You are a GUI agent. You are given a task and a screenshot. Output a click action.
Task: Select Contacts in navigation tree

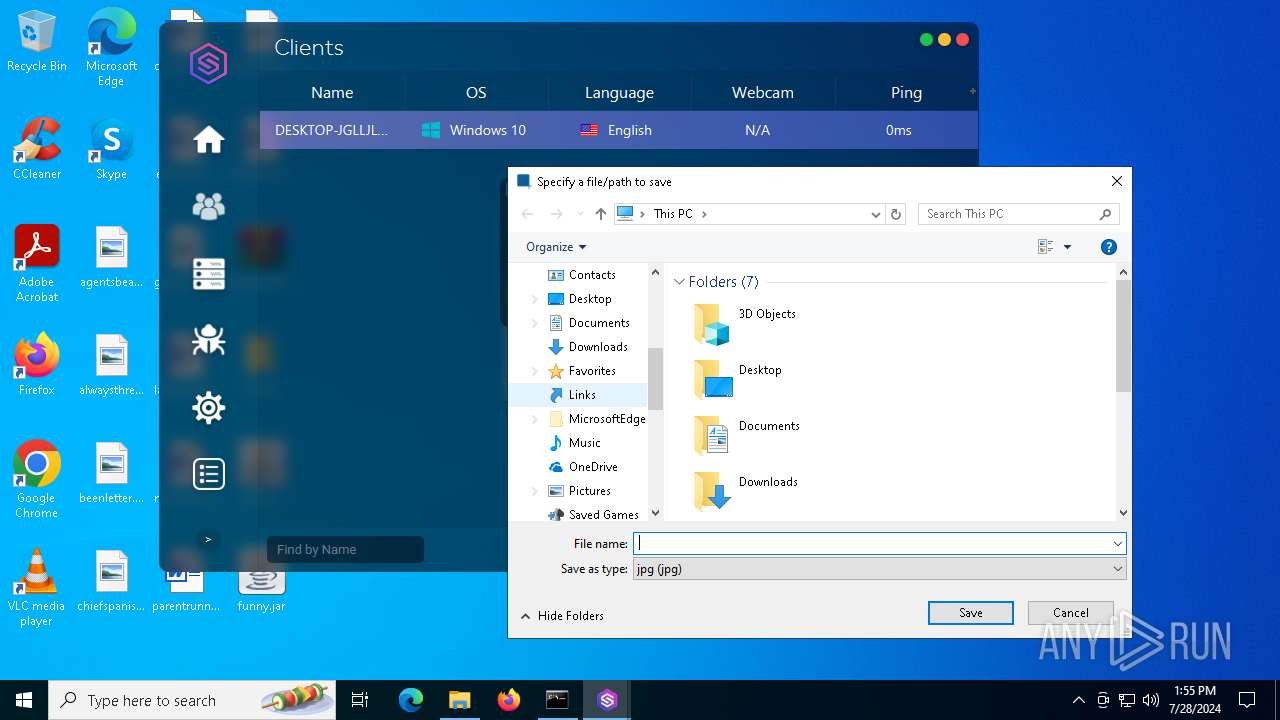(x=592, y=275)
